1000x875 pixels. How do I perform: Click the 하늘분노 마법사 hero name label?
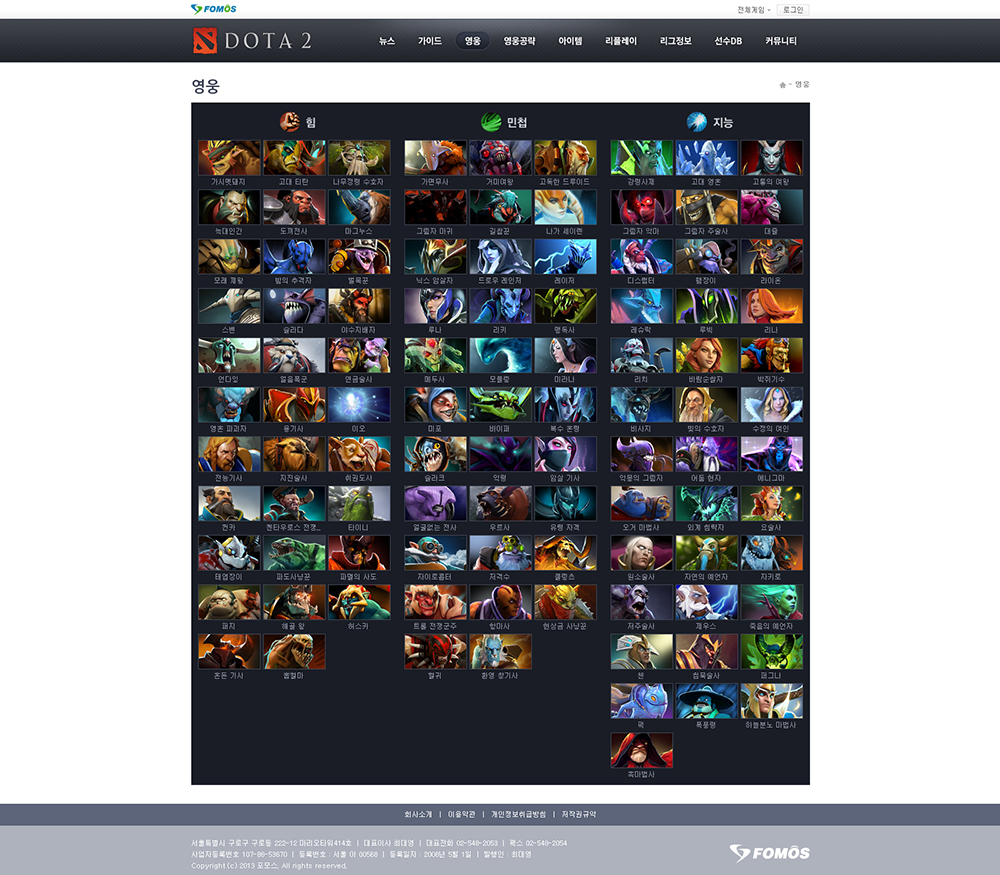tap(771, 725)
